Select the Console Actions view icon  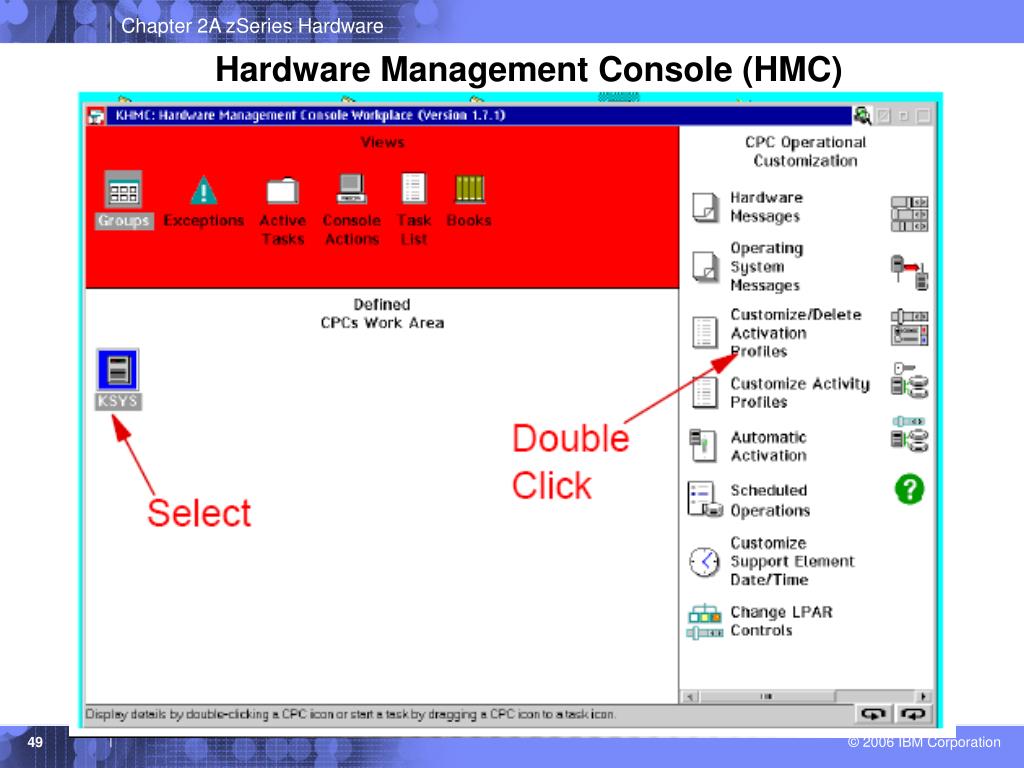point(351,189)
